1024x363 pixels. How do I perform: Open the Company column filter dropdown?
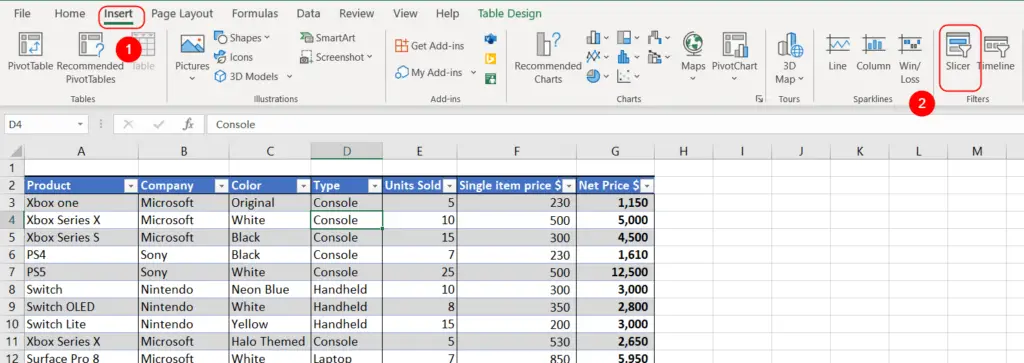(221, 186)
